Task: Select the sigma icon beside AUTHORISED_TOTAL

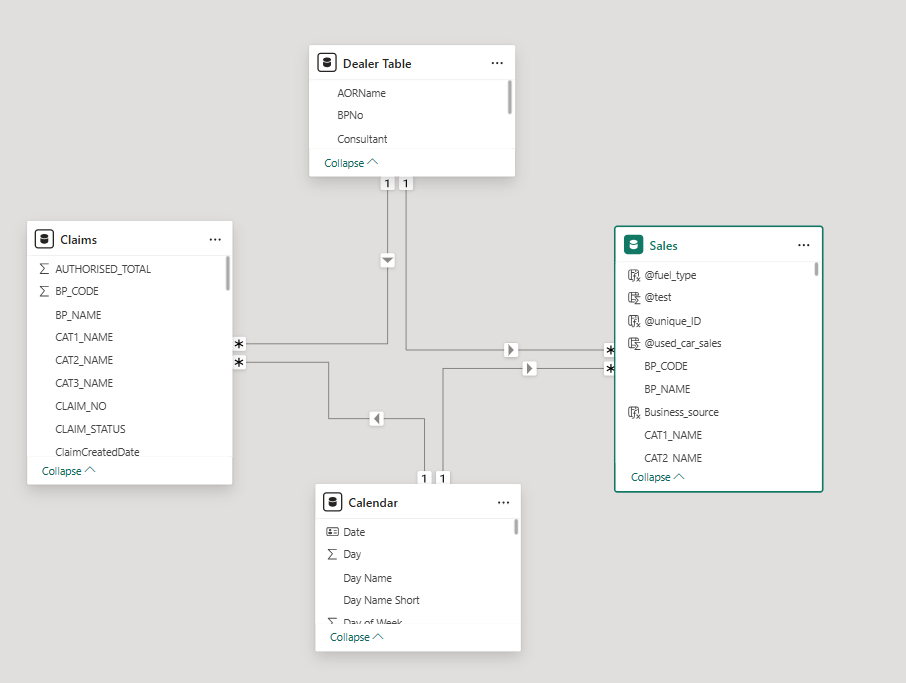Action: click(44, 269)
